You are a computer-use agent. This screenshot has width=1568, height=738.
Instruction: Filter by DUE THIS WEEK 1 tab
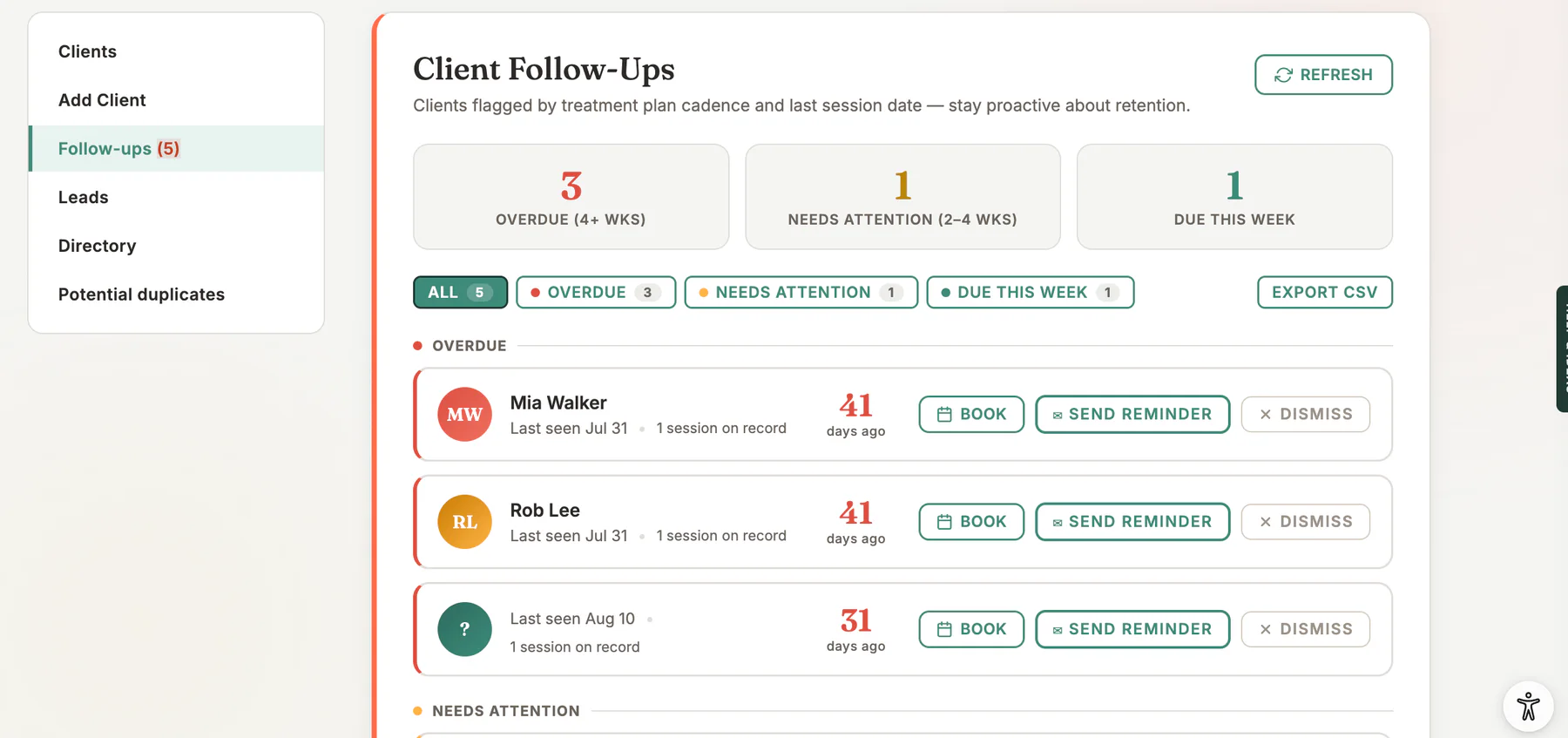(1031, 292)
